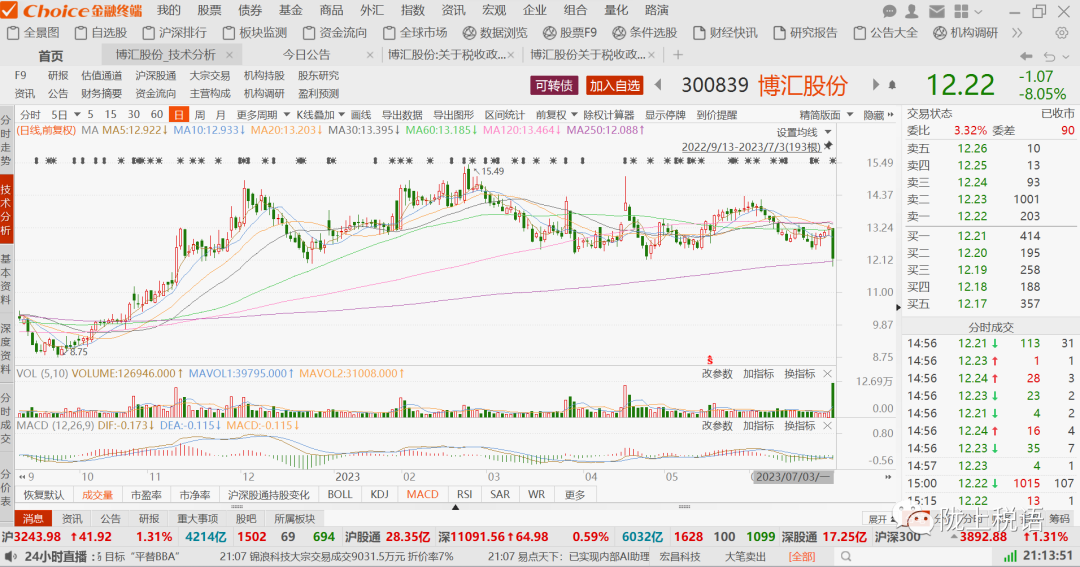The height and width of the screenshot is (567, 1080).
Task: Open 财经快讯 news shortcut
Action: click(725, 32)
